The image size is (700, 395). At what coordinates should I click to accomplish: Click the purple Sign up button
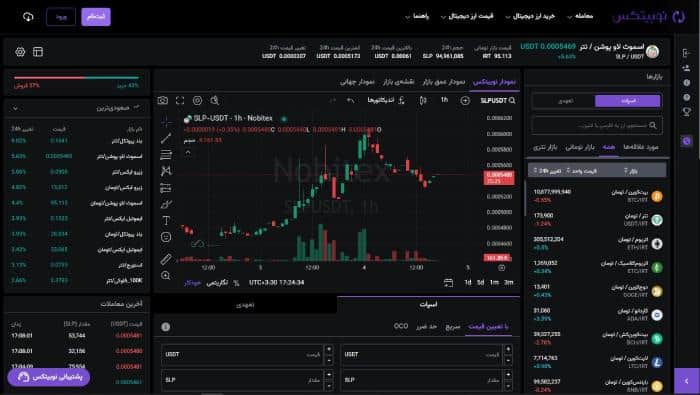coord(96,17)
